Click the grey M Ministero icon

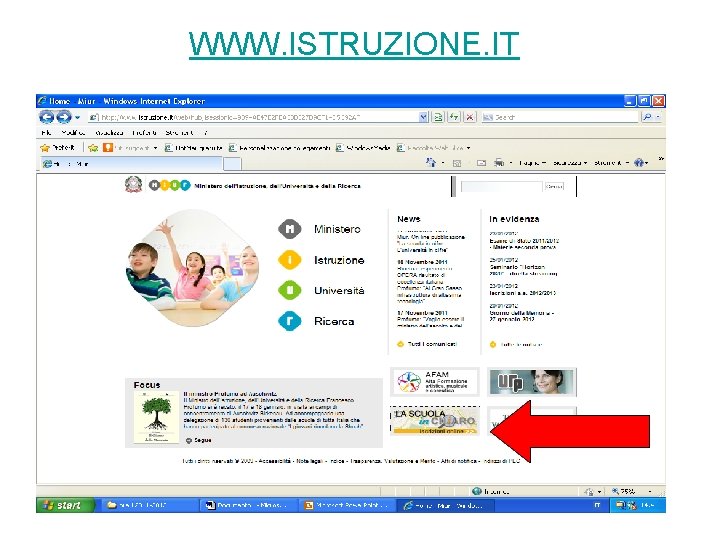tap(290, 229)
